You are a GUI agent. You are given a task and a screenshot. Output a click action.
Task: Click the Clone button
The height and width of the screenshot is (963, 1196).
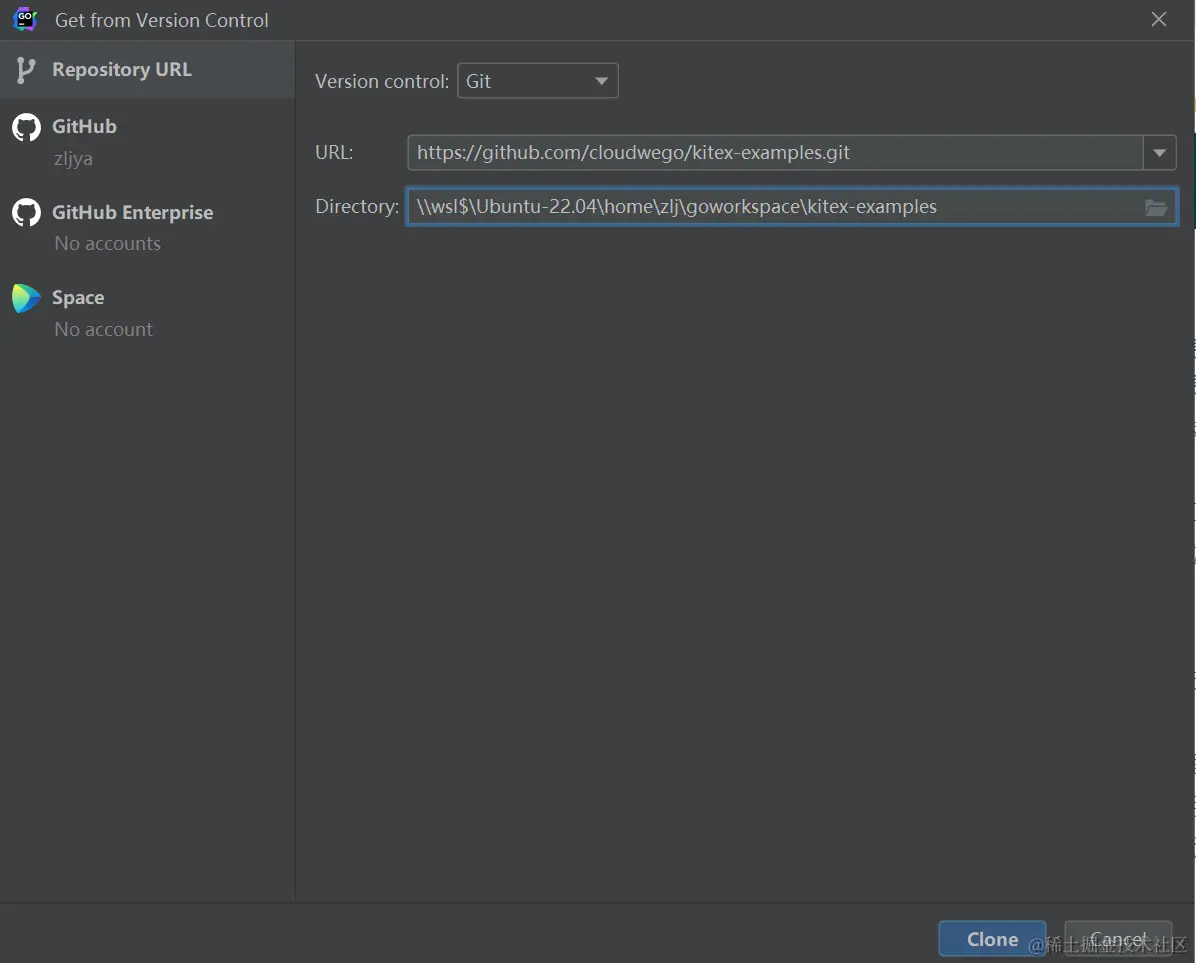(992, 939)
